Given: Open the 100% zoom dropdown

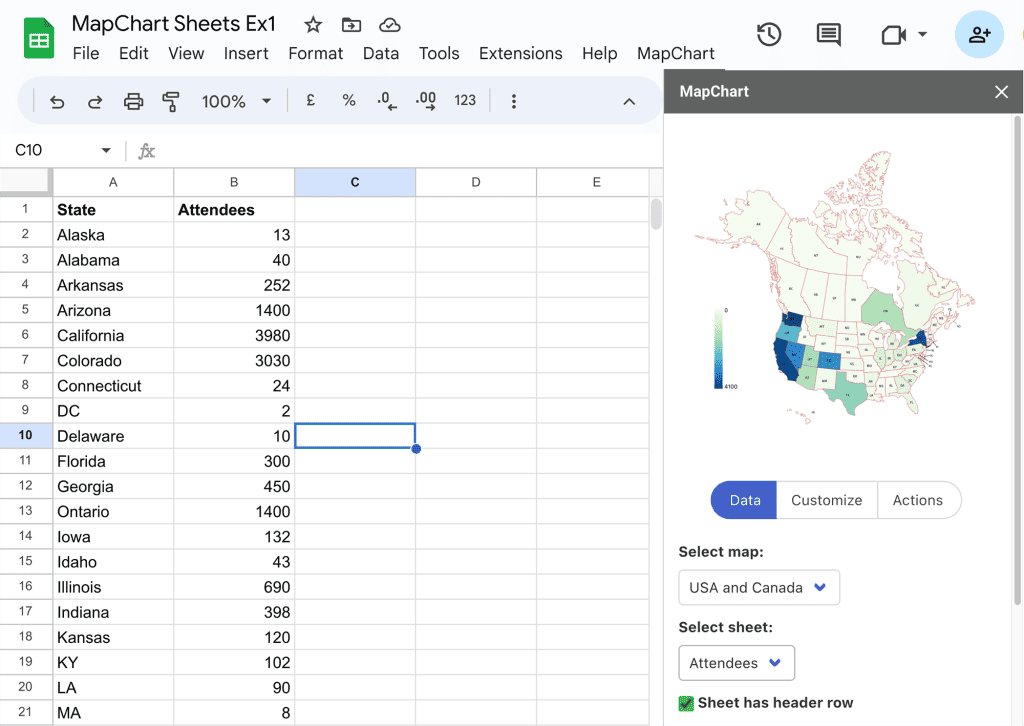Looking at the screenshot, I should coord(236,101).
